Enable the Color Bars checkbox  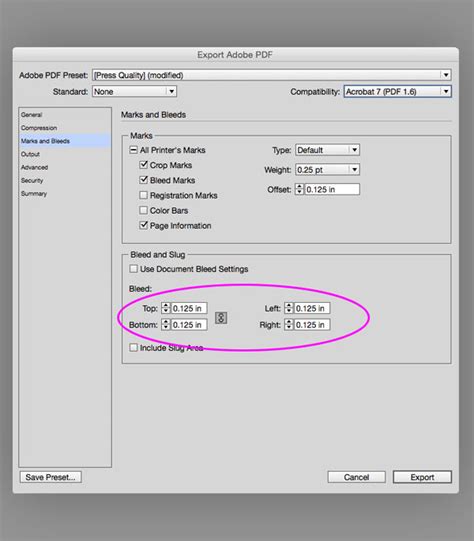pos(144,210)
